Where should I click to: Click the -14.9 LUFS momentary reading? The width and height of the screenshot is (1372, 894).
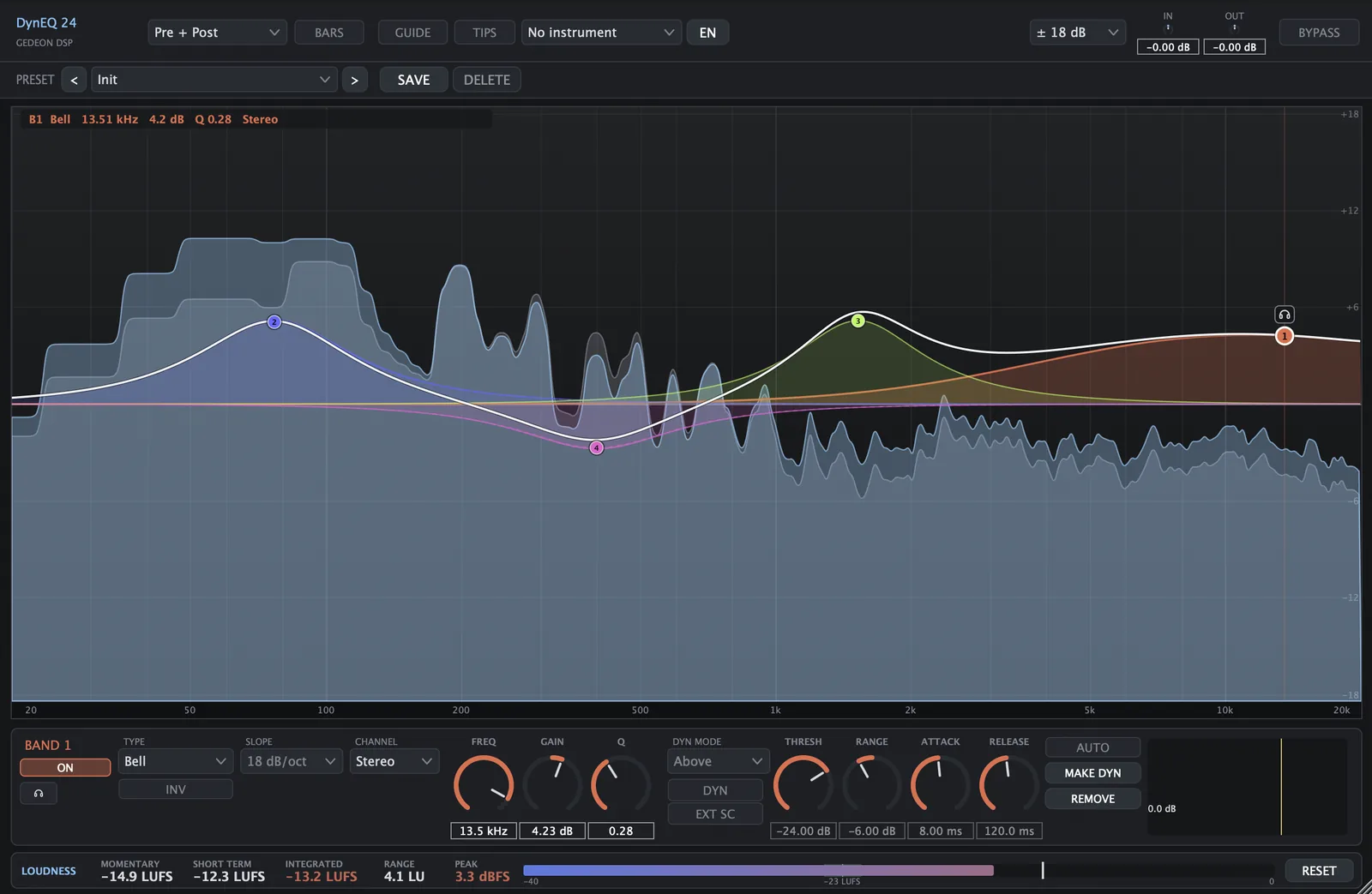coord(137,877)
